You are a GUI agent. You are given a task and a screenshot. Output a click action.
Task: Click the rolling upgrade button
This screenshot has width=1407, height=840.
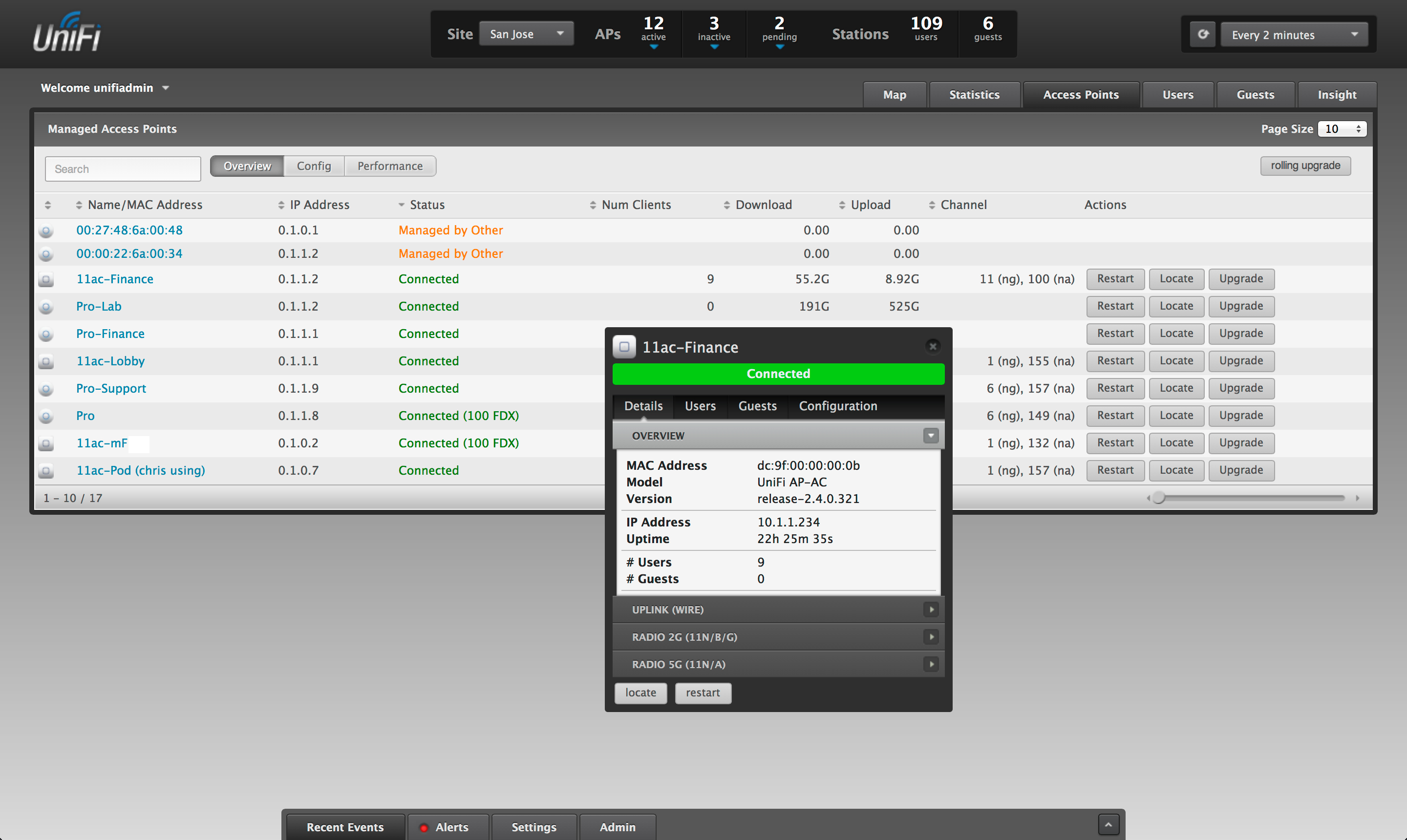point(1306,165)
